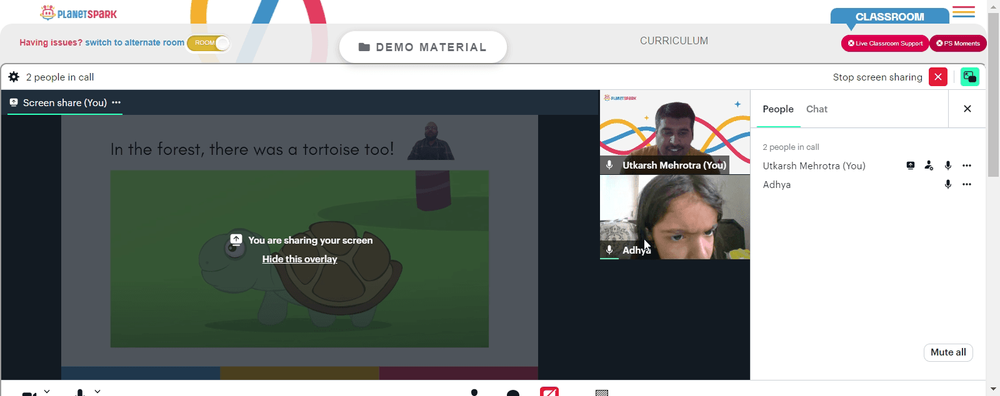Open call settings gear icon
This screenshot has height=396, width=1000.
coord(13,77)
